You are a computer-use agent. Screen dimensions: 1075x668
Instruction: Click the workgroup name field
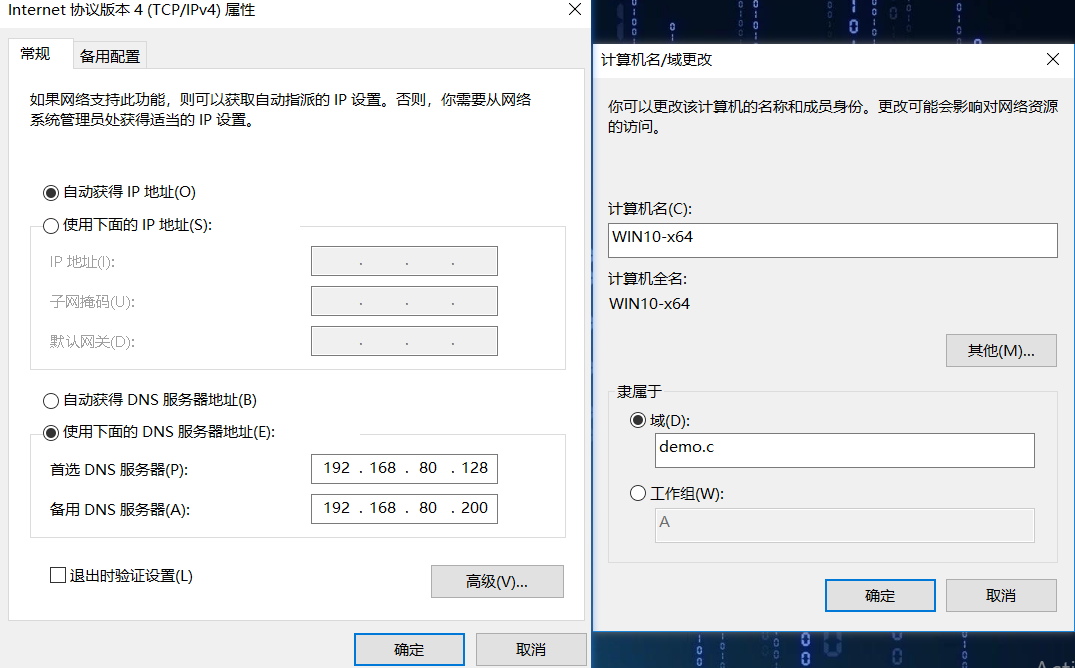pos(845,525)
